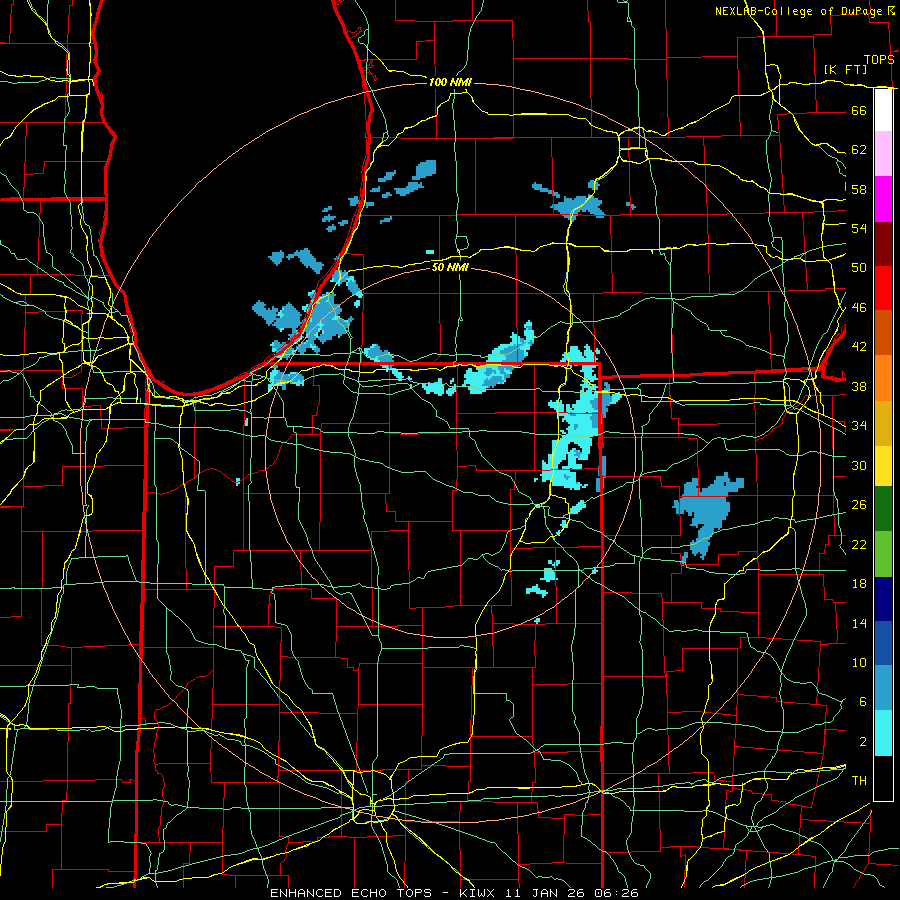Image resolution: width=900 pixels, height=900 pixels.
Task: Click the '46' legend scale value
Action: [859, 308]
